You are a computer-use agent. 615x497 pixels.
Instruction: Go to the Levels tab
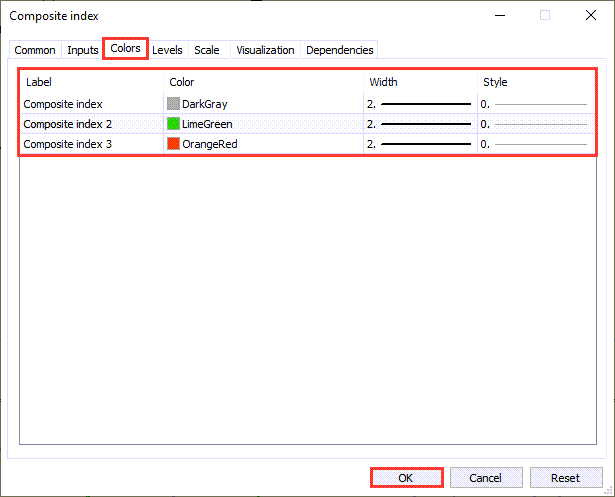[x=167, y=50]
